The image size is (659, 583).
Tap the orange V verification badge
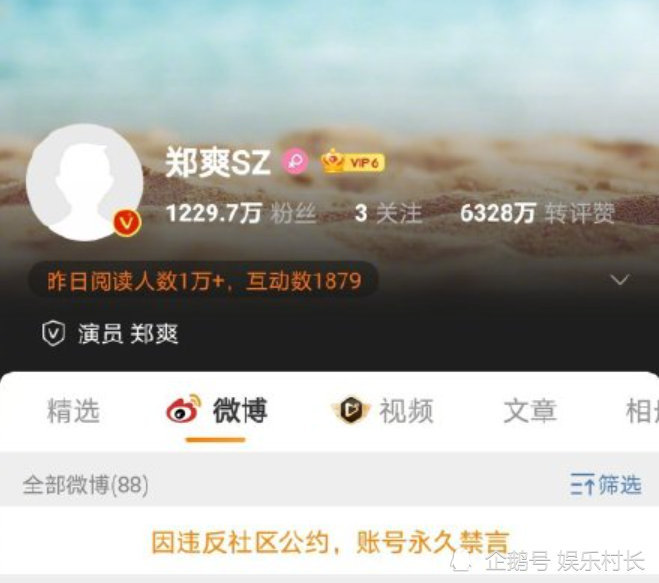pyautogui.click(x=127, y=223)
